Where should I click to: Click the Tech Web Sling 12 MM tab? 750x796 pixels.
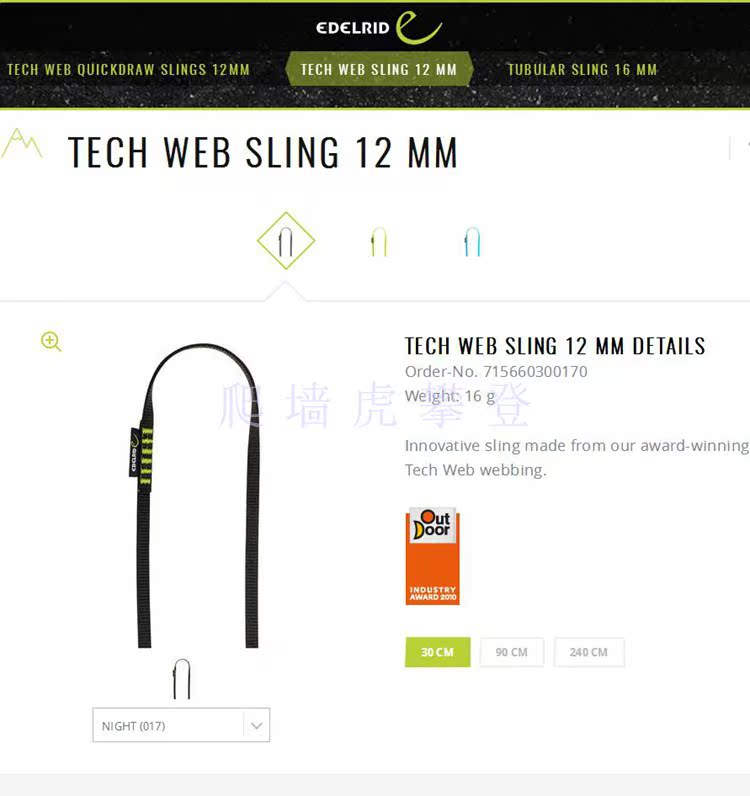(379, 70)
